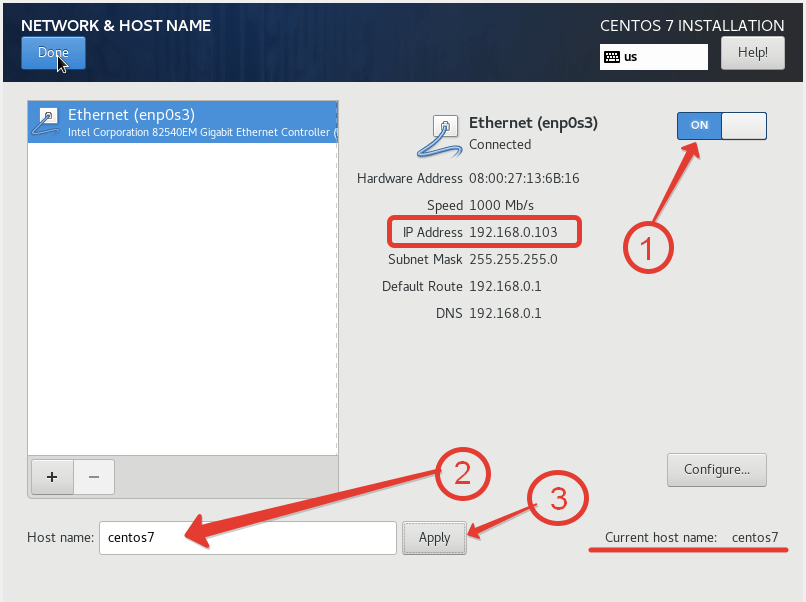Click the red circled number 2 marker

[462, 475]
